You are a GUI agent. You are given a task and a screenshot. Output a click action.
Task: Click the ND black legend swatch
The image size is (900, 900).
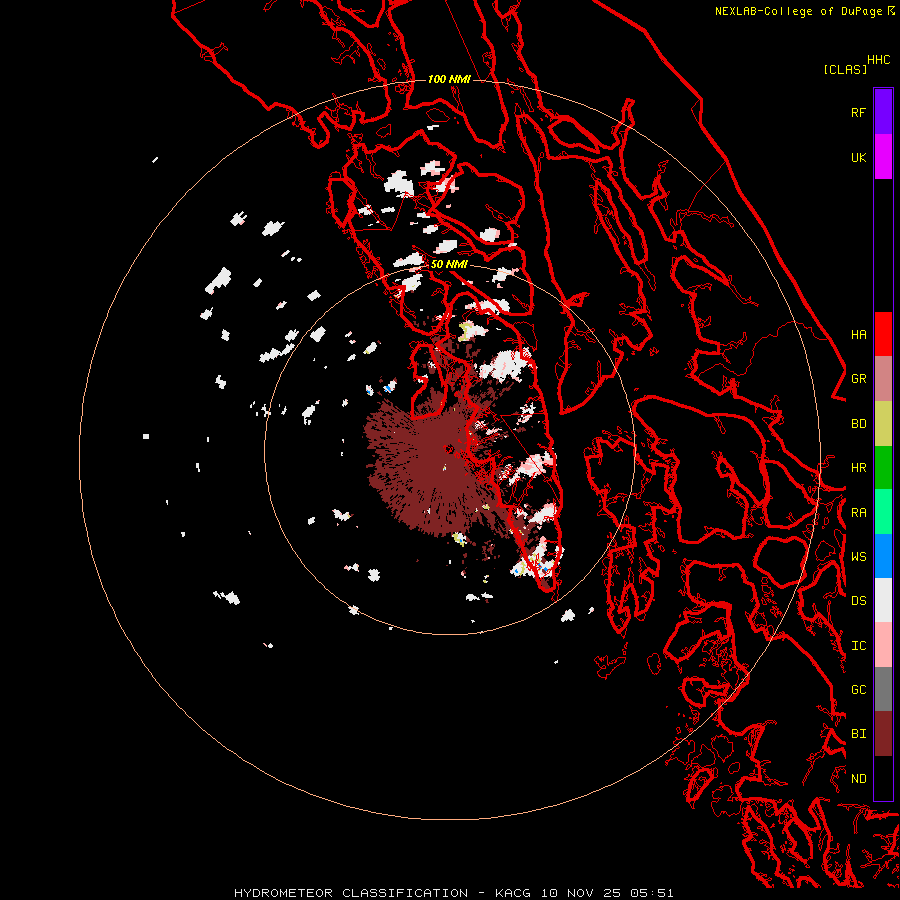click(x=883, y=778)
